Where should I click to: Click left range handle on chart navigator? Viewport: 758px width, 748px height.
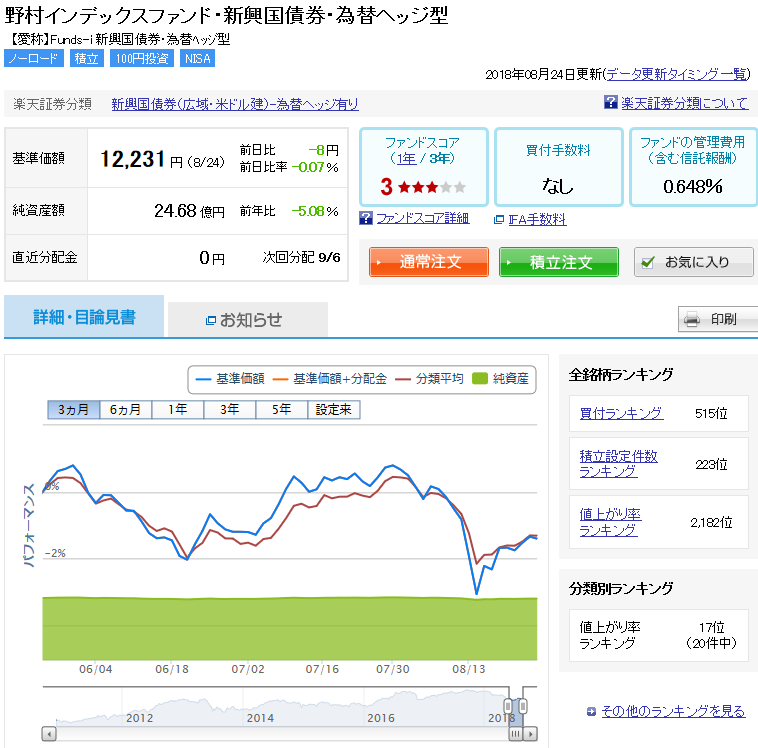tap(508, 706)
